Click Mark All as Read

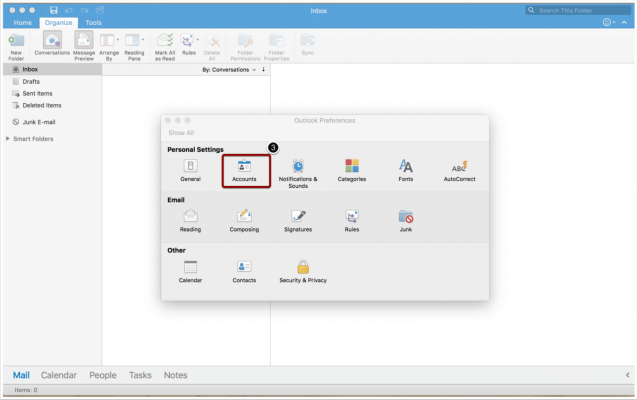[x=165, y=47]
